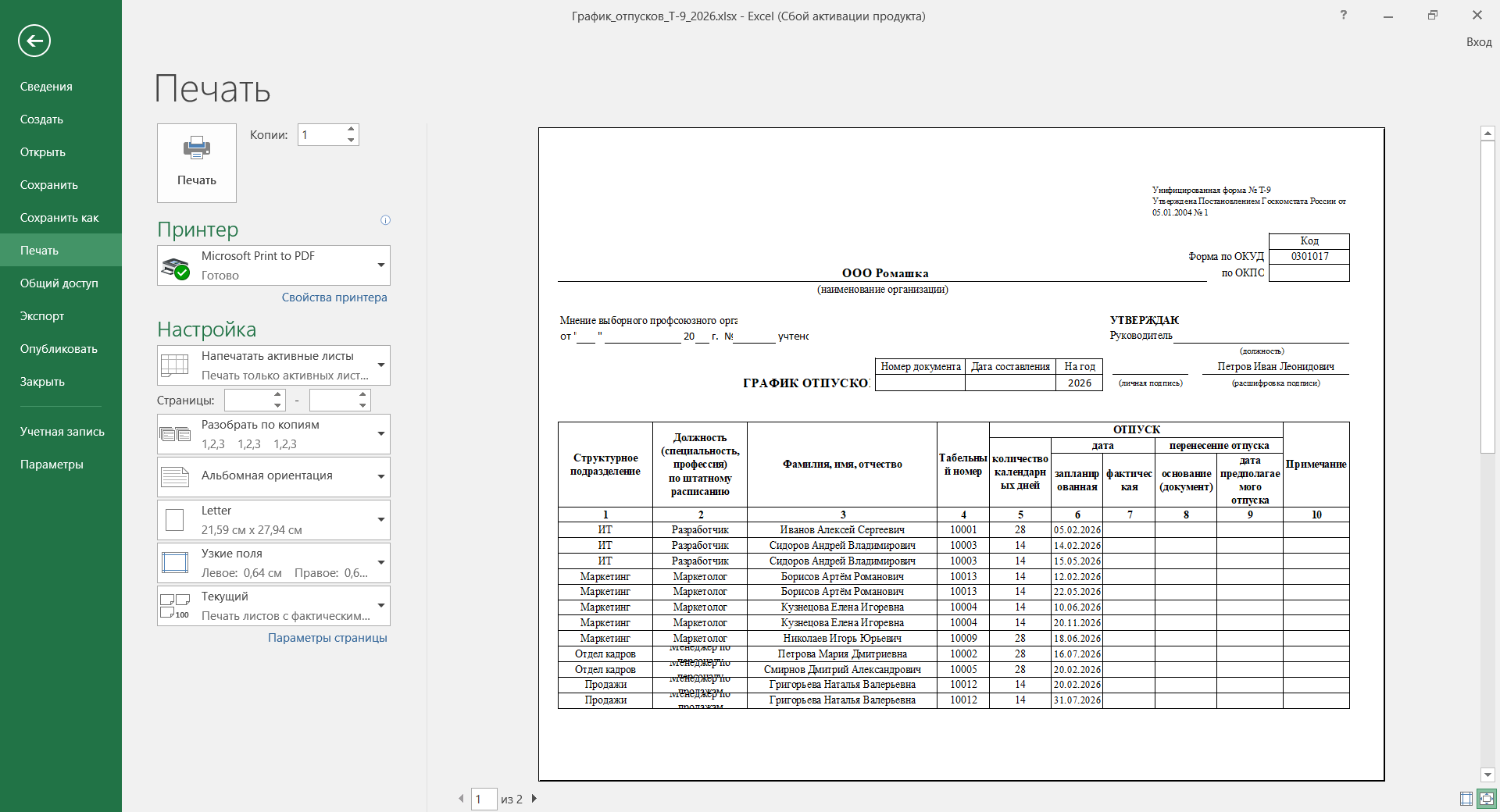Open 'Параметры страницы' link
Viewport: 1500px width, 812px height.
pos(327,638)
